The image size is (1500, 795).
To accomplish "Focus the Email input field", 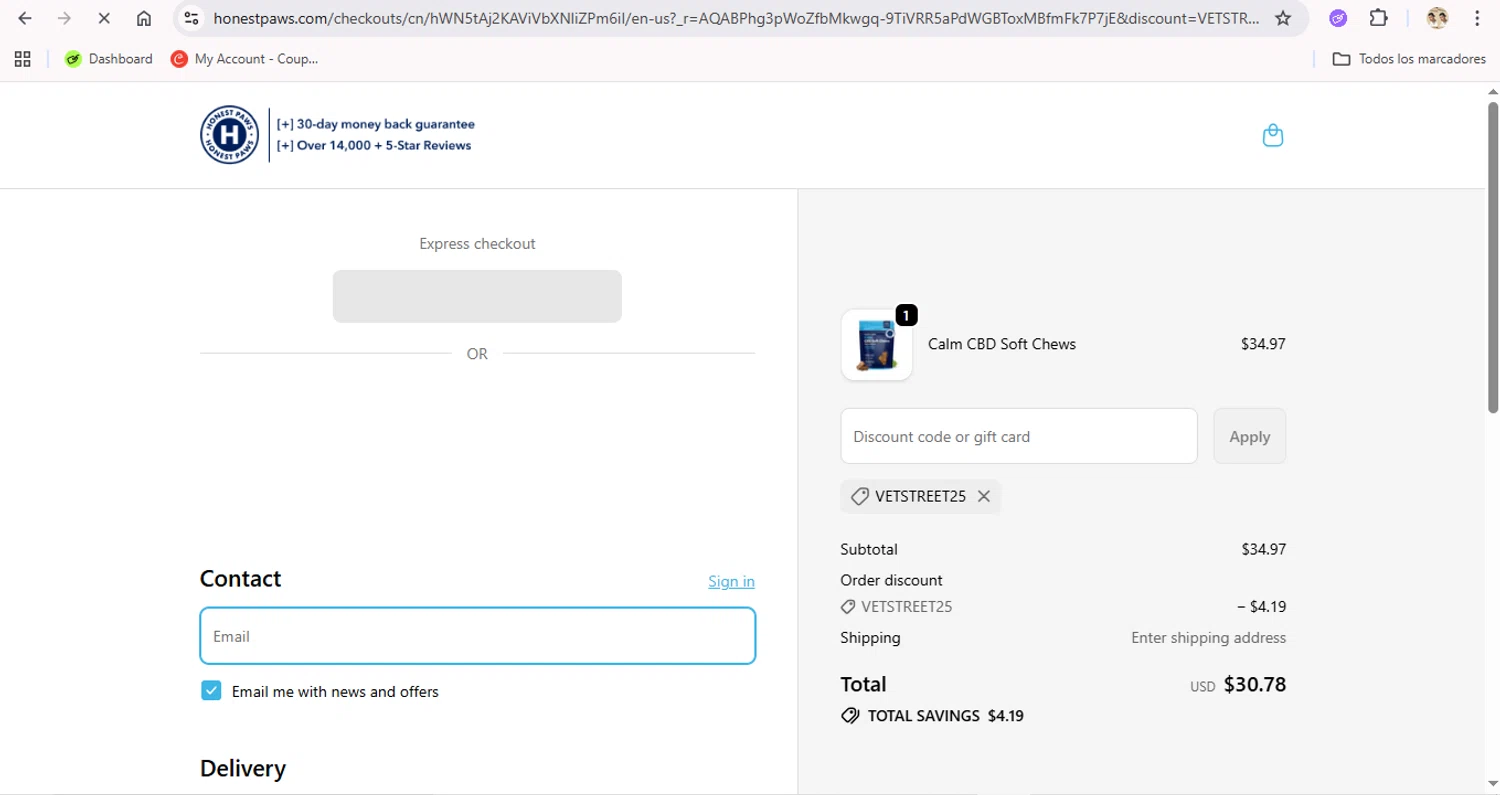I will [477, 636].
